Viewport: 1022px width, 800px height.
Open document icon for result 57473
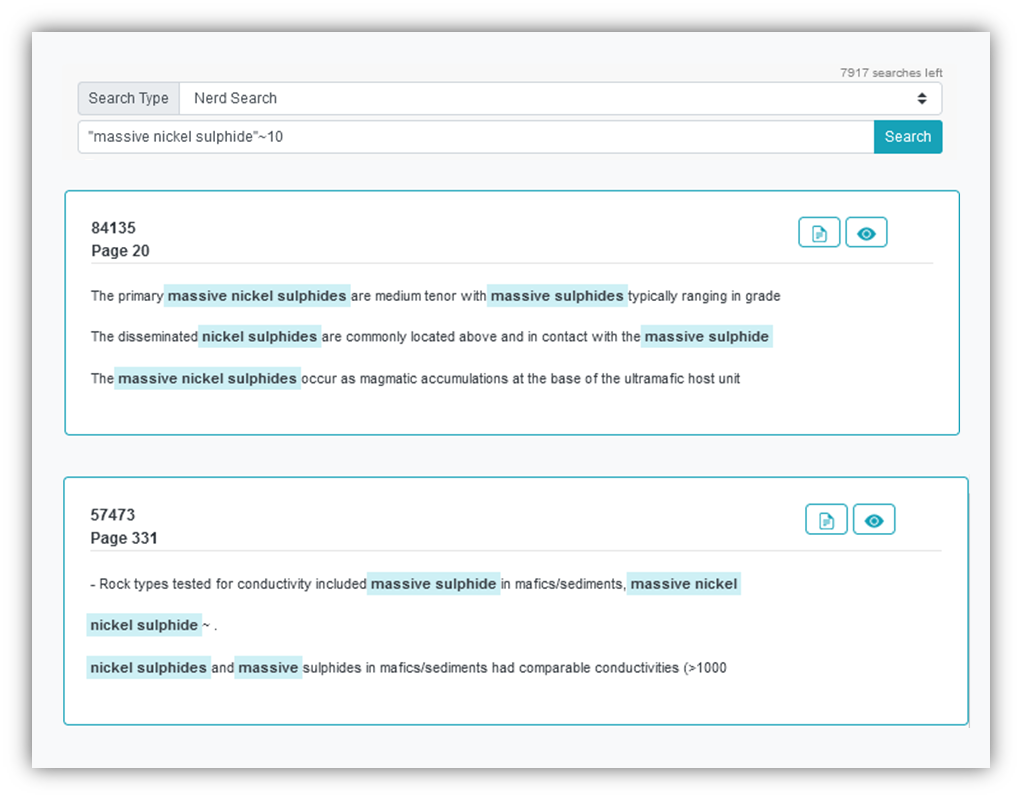pyautogui.click(x=826, y=520)
